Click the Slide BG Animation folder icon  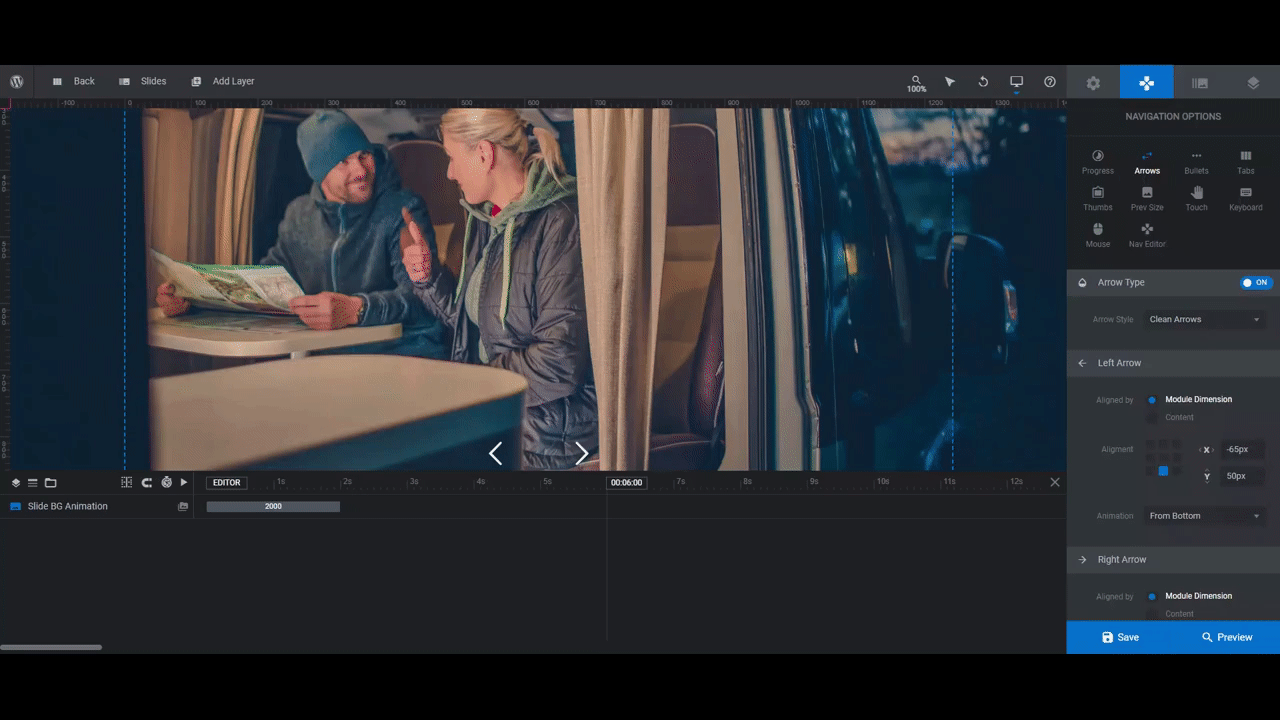[183, 507]
